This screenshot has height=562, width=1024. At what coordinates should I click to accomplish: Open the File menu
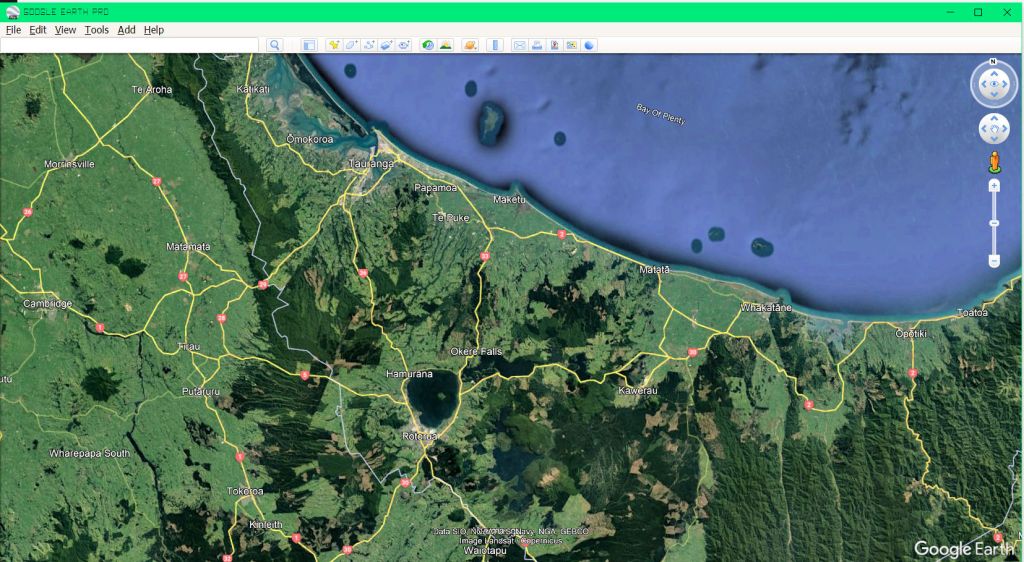pos(13,30)
